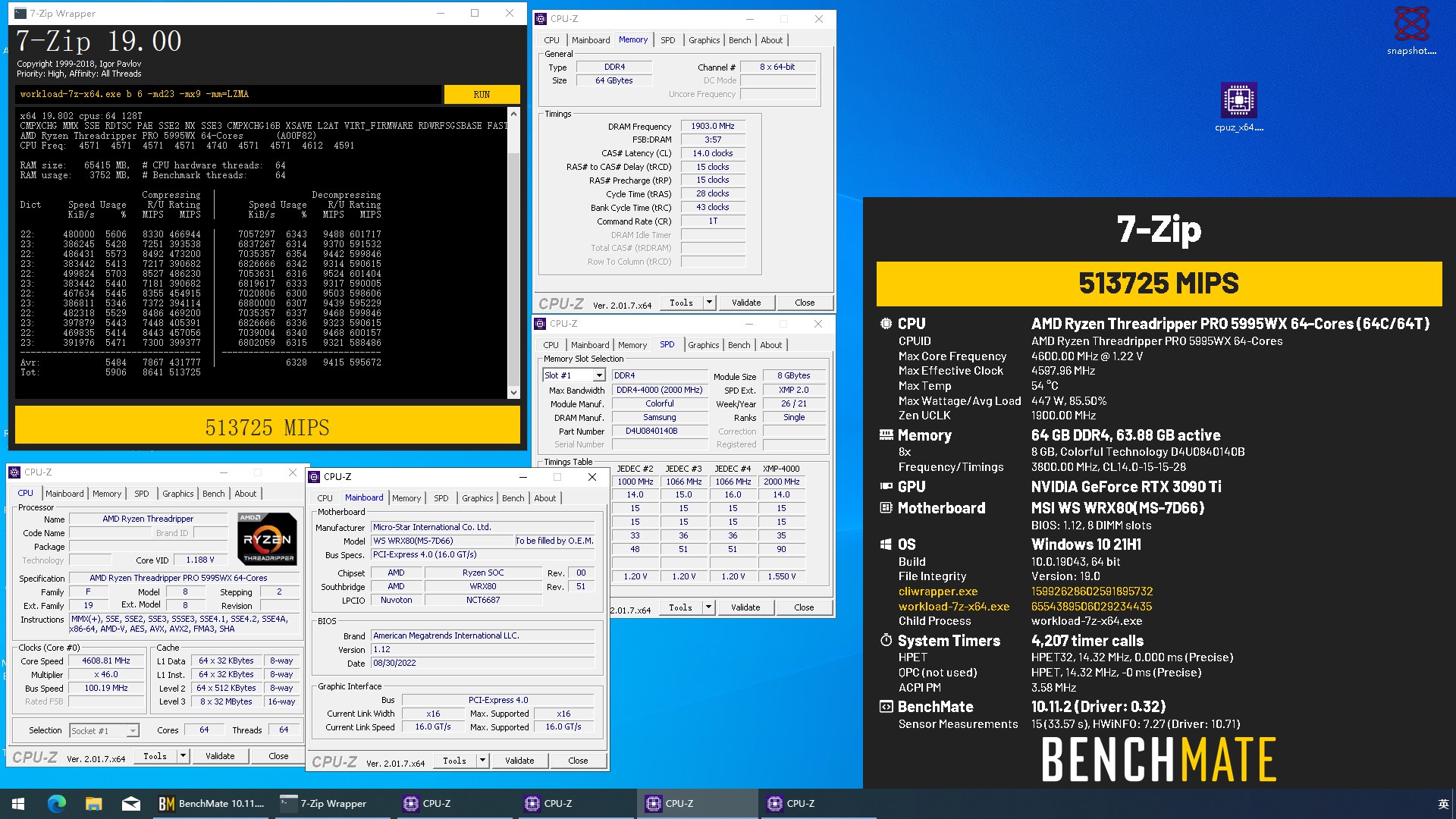Switch to the 7-Zip Wrapper taskbar item

[332, 804]
